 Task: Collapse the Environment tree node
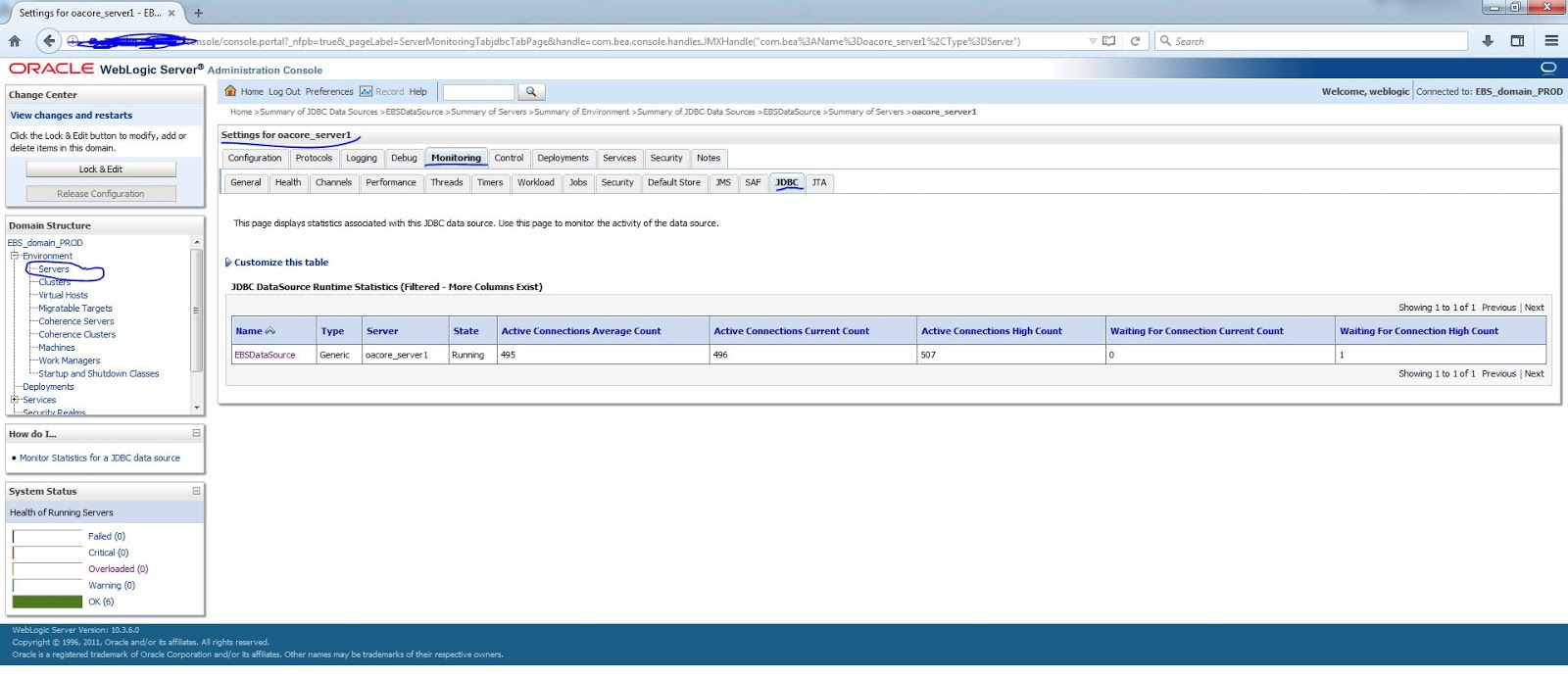15,256
